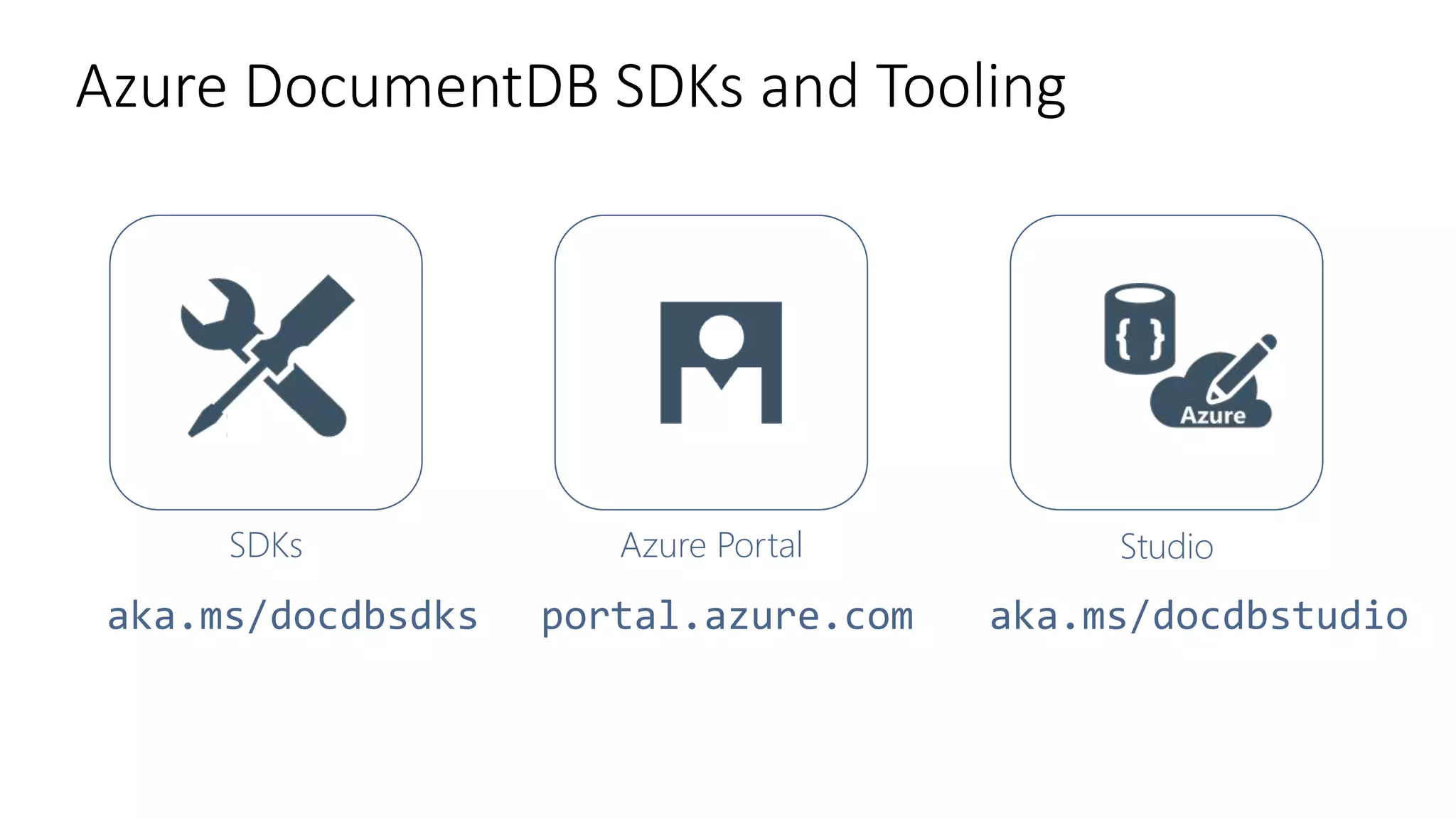Select the Studio label
This screenshot has height=819, width=1456.
[1167, 547]
